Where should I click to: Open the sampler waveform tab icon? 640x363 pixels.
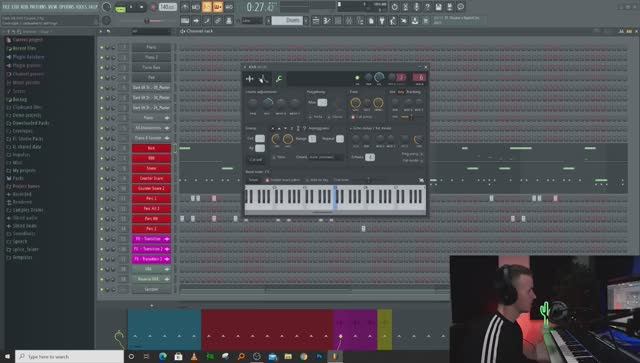(x=250, y=79)
